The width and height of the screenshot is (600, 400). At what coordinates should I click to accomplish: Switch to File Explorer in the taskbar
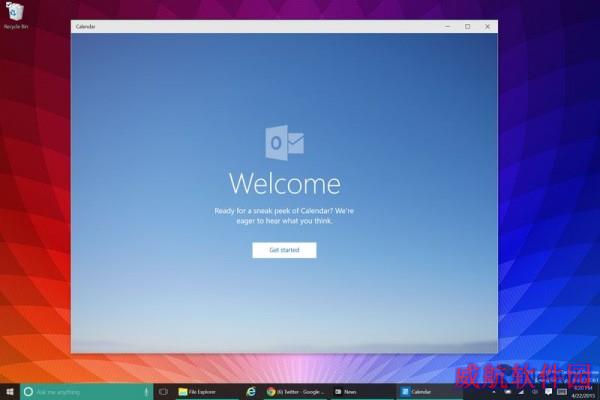[207, 392]
